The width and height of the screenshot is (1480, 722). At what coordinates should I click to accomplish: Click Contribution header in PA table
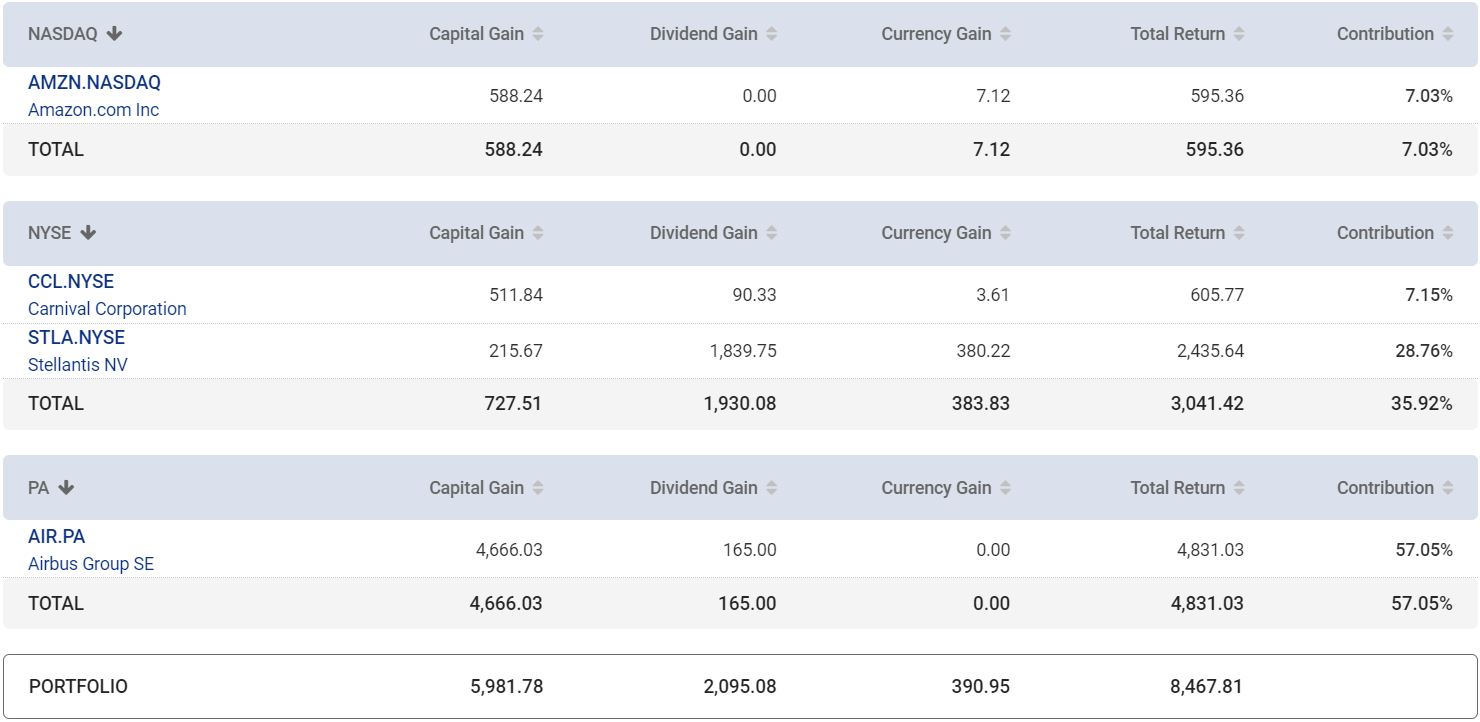coord(1385,488)
